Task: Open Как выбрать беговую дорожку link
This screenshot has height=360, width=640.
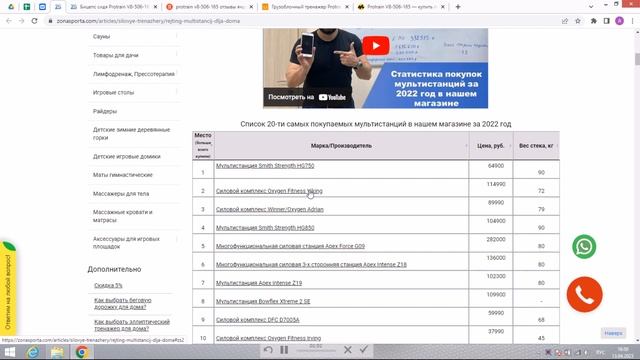Action: click(122, 303)
